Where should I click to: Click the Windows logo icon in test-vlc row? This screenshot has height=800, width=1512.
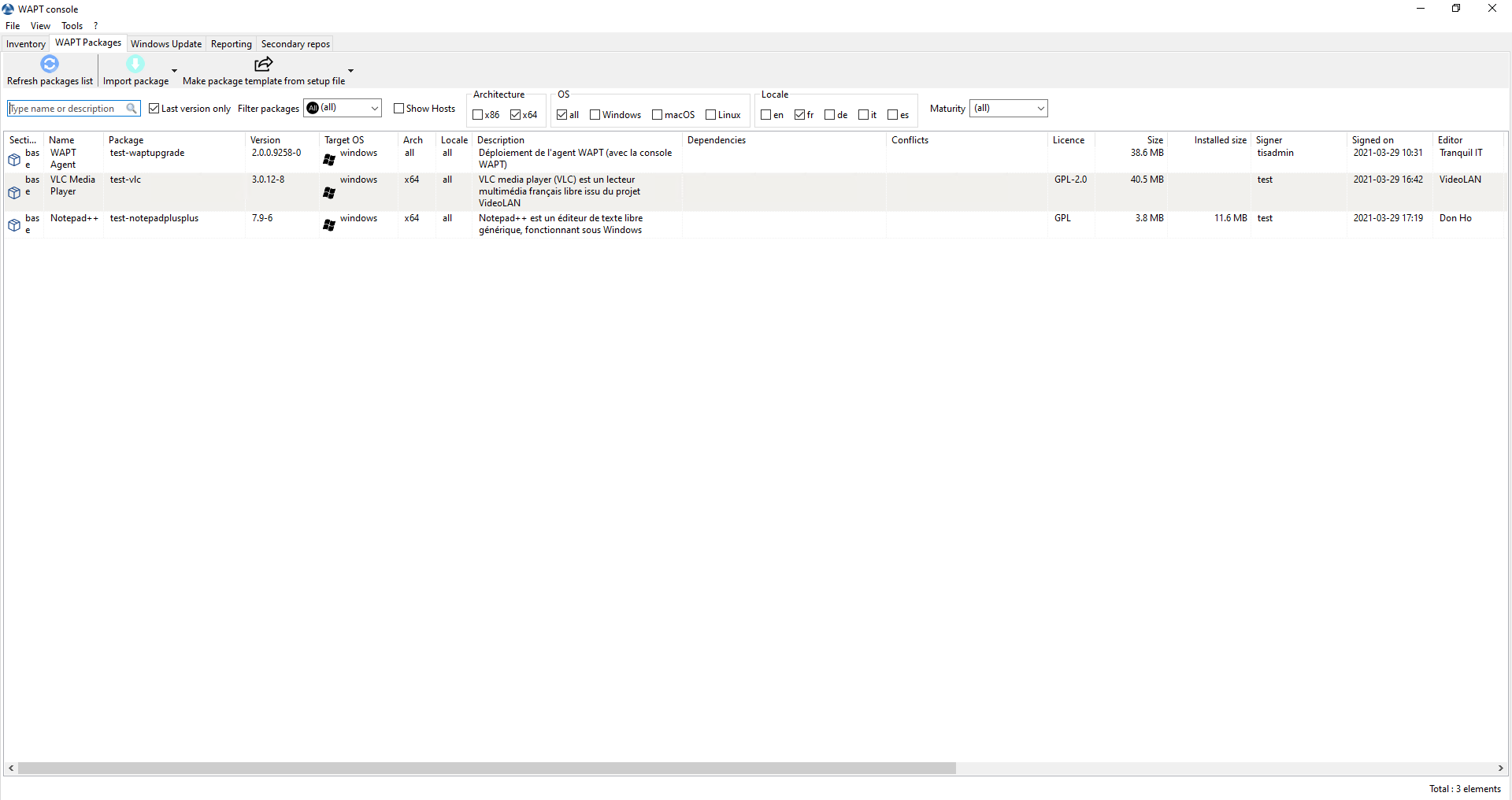(329, 193)
